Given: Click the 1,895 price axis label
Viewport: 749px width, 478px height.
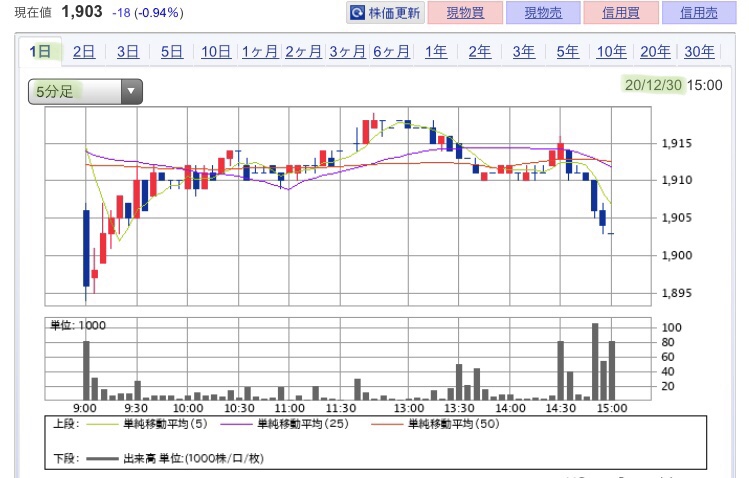Looking at the screenshot, I should (x=676, y=293).
